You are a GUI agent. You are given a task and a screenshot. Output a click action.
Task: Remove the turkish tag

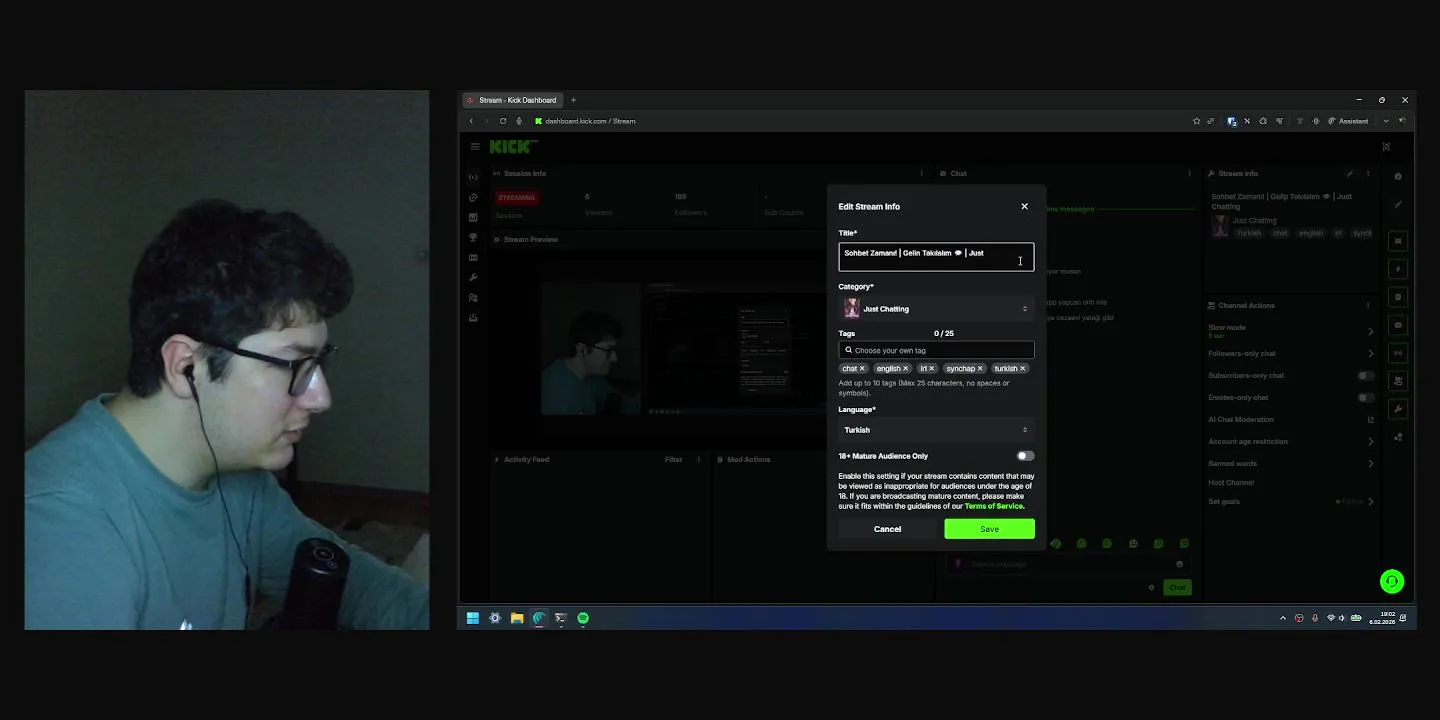click(1023, 368)
